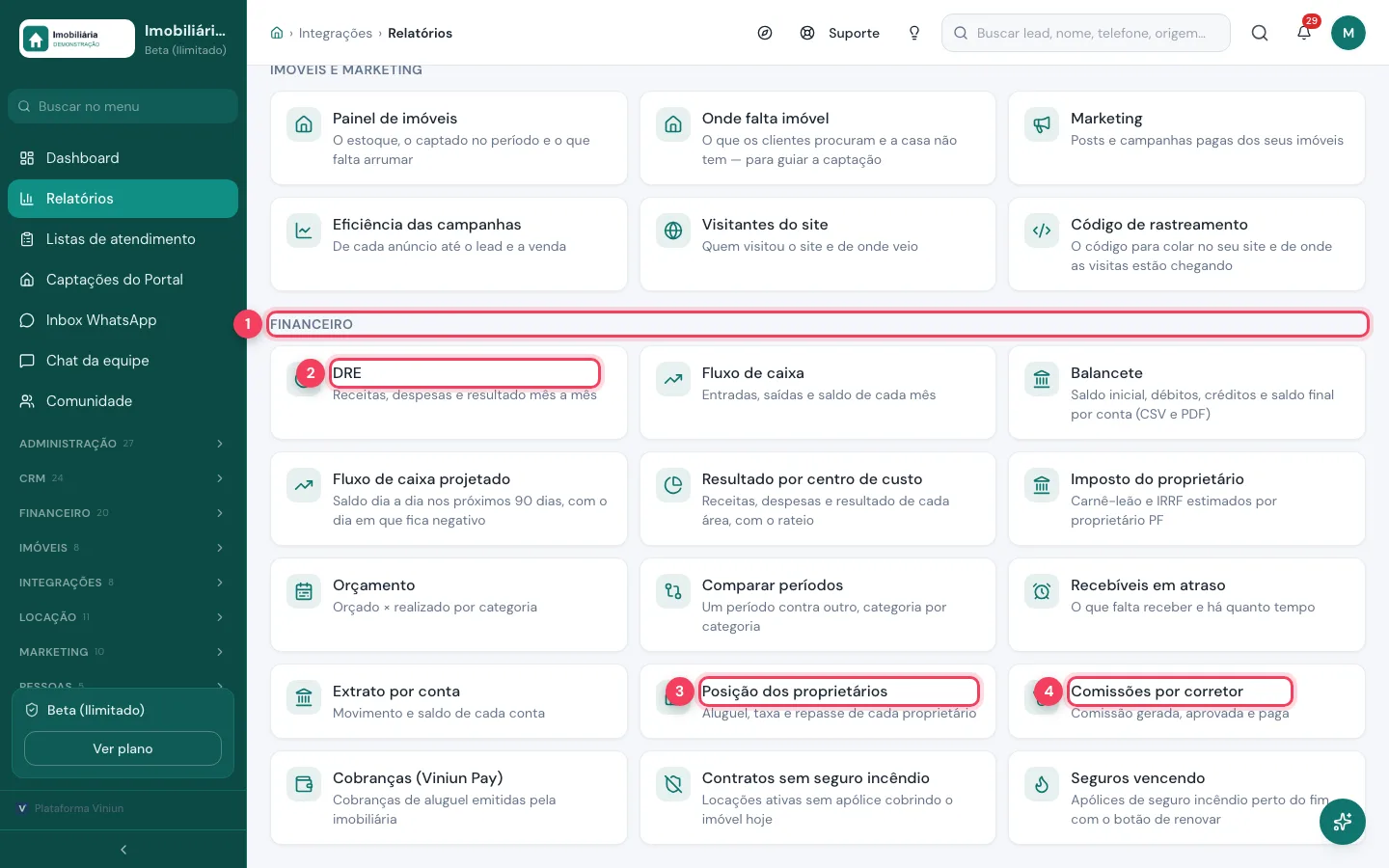Screen dimensions: 1389x868
Task: Click the Contratos sem seguro incêndio shield icon
Action: [673, 784]
